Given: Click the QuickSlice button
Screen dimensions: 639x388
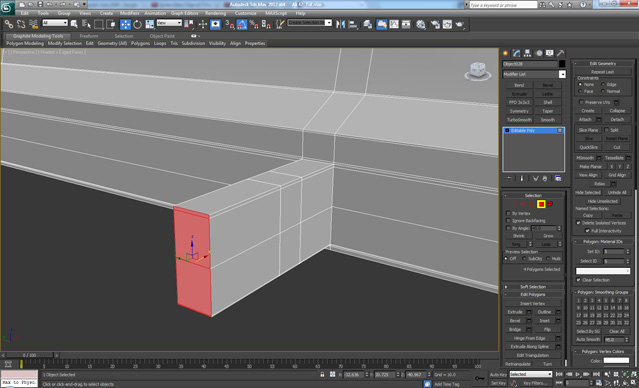Looking at the screenshot, I should tap(588, 147).
